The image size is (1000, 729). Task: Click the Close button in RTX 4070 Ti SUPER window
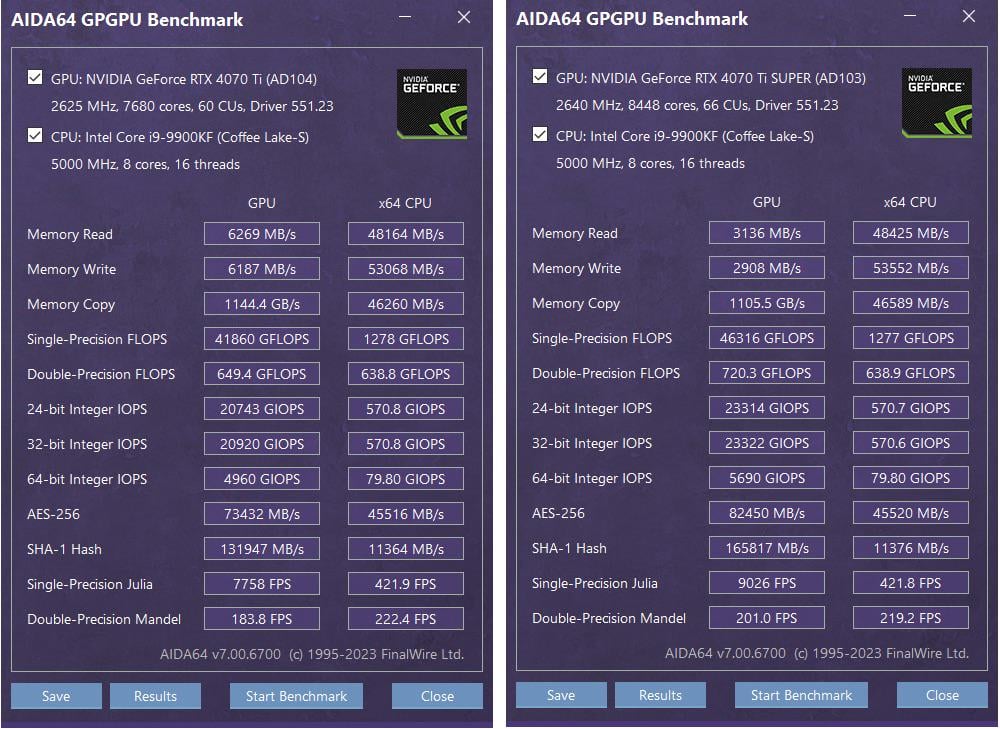click(942, 695)
